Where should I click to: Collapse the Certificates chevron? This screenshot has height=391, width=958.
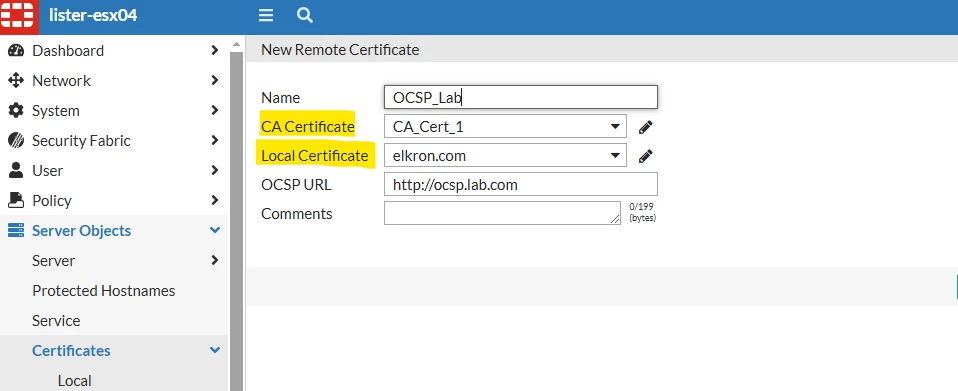tap(214, 350)
